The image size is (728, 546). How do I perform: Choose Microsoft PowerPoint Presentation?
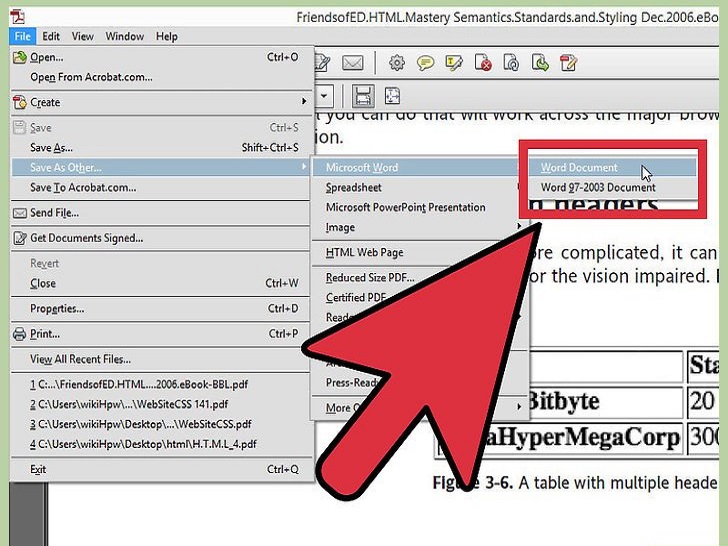[x=416, y=208]
